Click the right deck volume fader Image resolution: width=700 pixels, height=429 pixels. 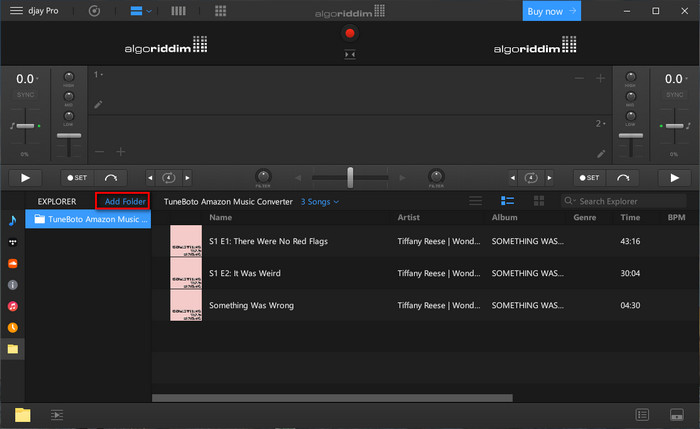pos(630,136)
